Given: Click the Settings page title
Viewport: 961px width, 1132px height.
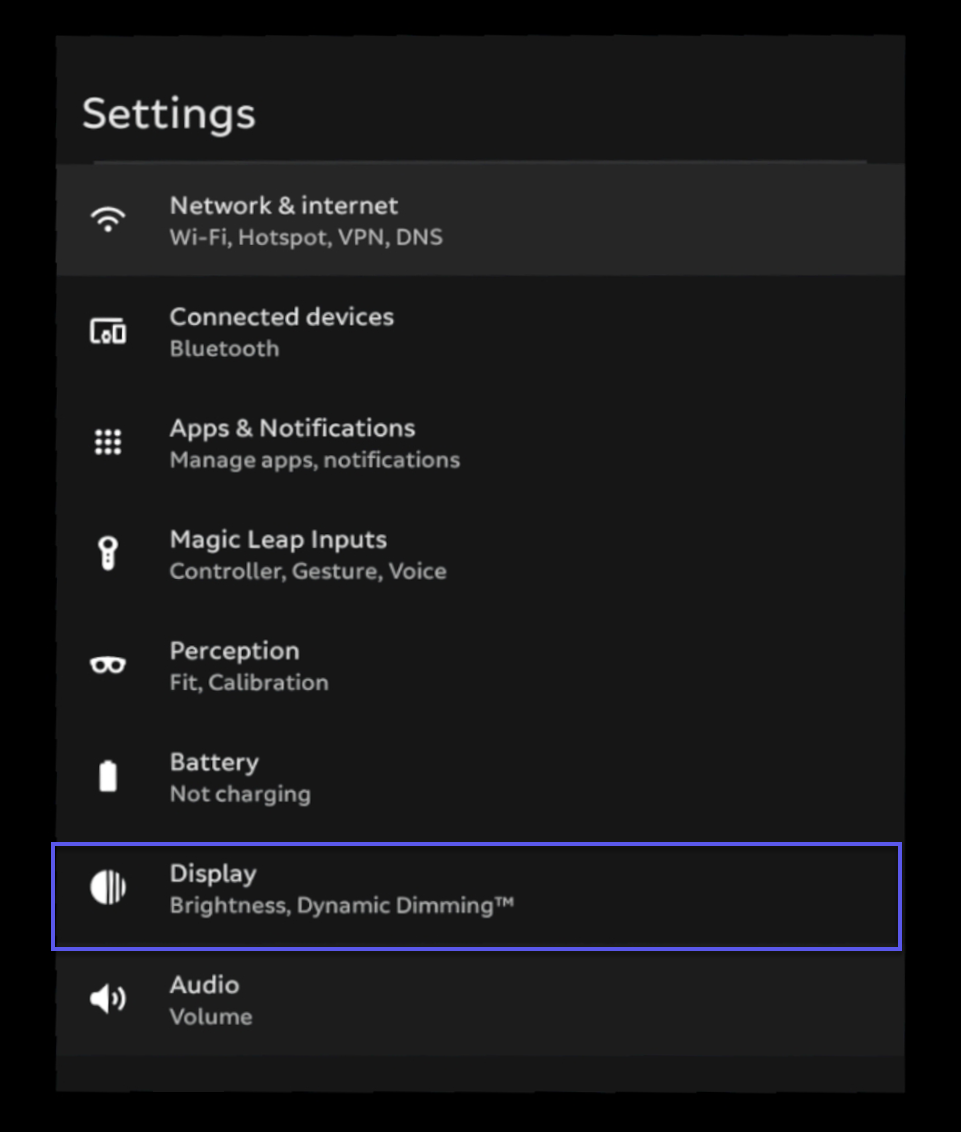Looking at the screenshot, I should (168, 114).
